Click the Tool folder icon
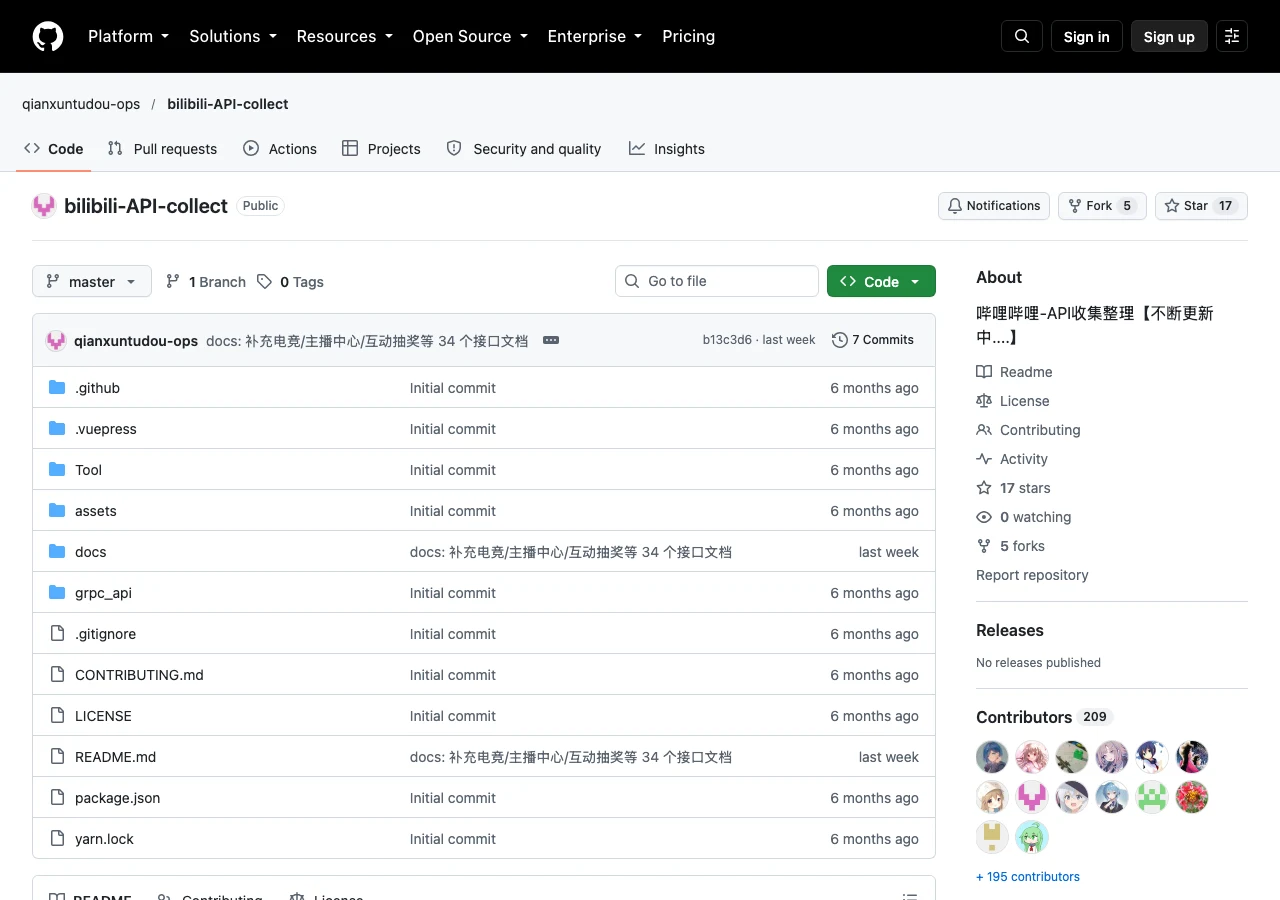Screen dimensions: 1280x900 pyautogui.click(x=57, y=470)
